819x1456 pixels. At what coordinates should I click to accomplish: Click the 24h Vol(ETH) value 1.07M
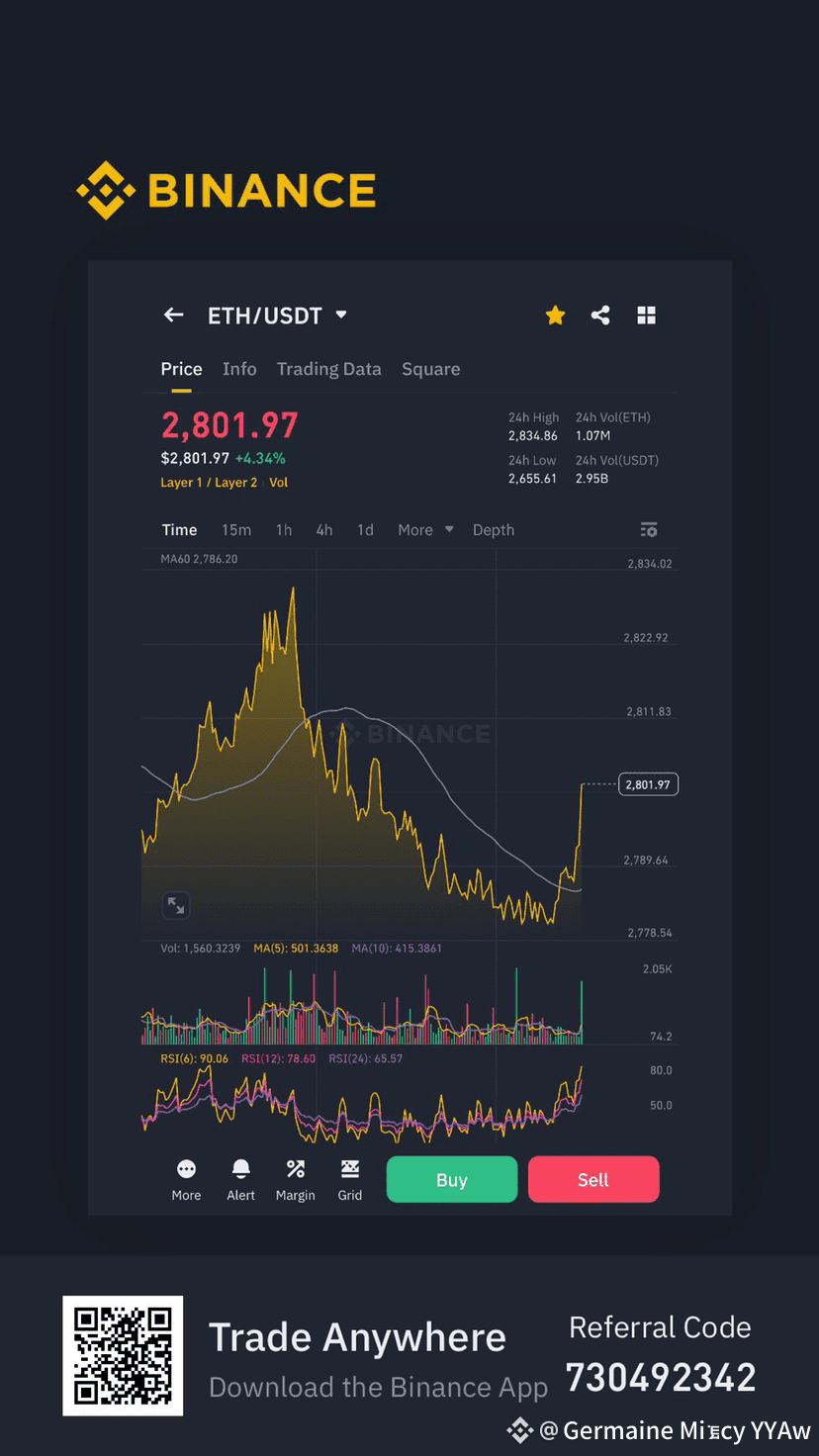click(592, 435)
